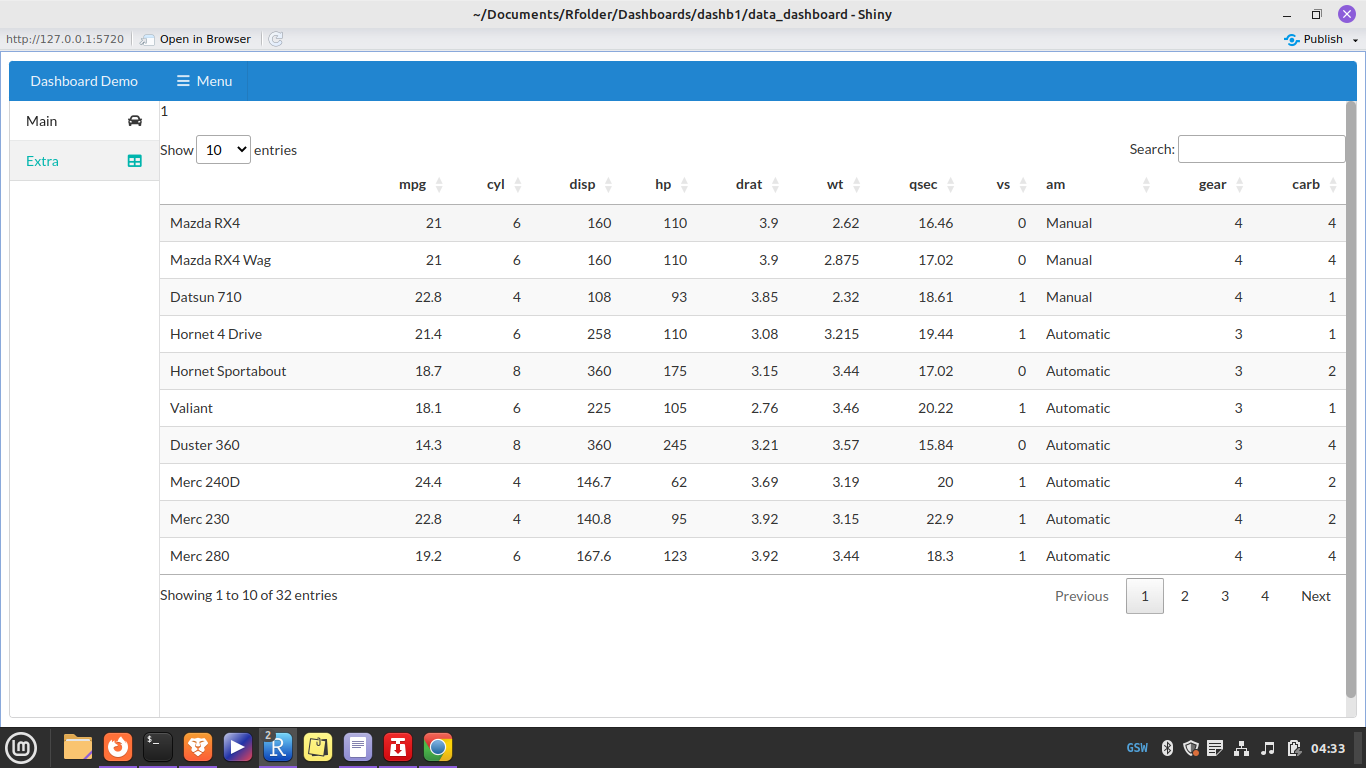Viewport: 1366px width, 768px height.
Task: Click the car icon beside Main
Action: 134,120
